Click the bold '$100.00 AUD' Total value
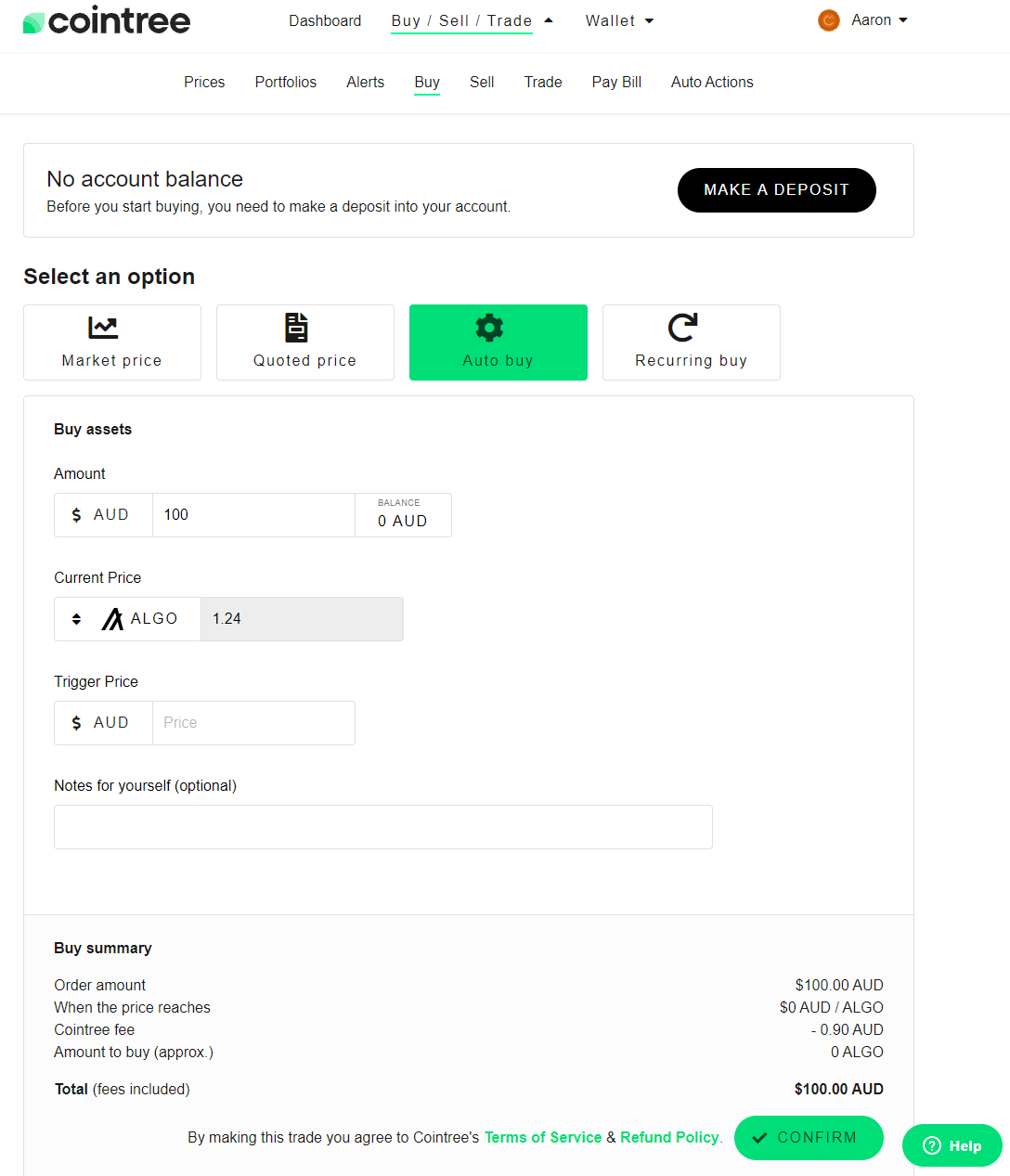The image size is (1010, 1176). point(839,1090)
